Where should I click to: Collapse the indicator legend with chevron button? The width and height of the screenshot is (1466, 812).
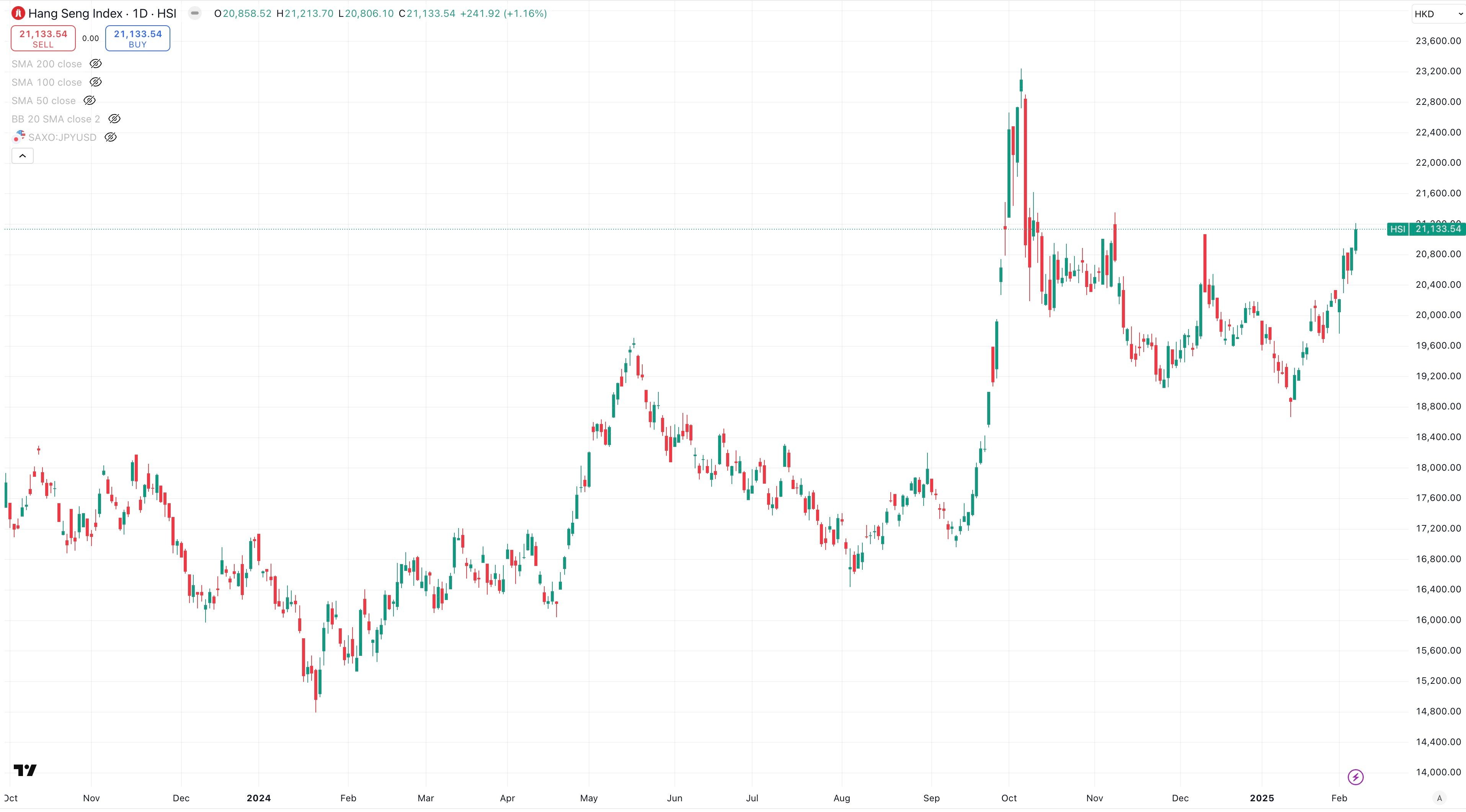(x=23, y=156)
